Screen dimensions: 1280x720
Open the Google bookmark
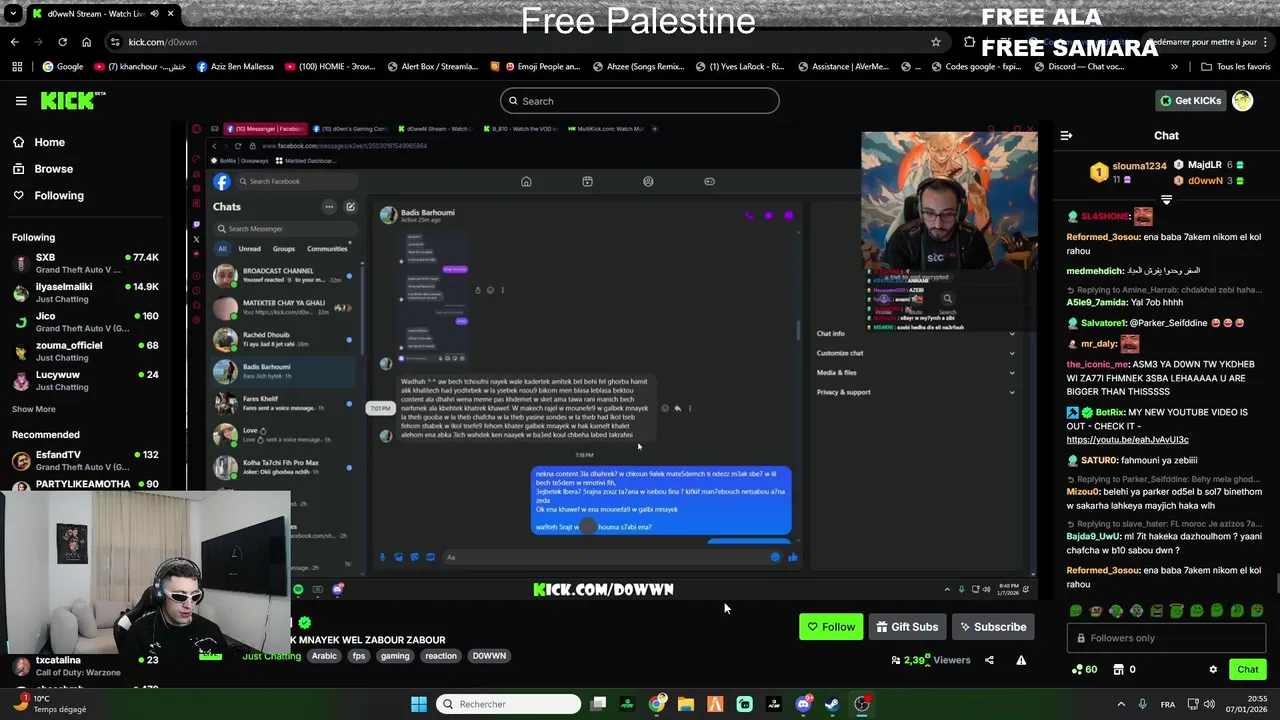click(x=62, y=67)
